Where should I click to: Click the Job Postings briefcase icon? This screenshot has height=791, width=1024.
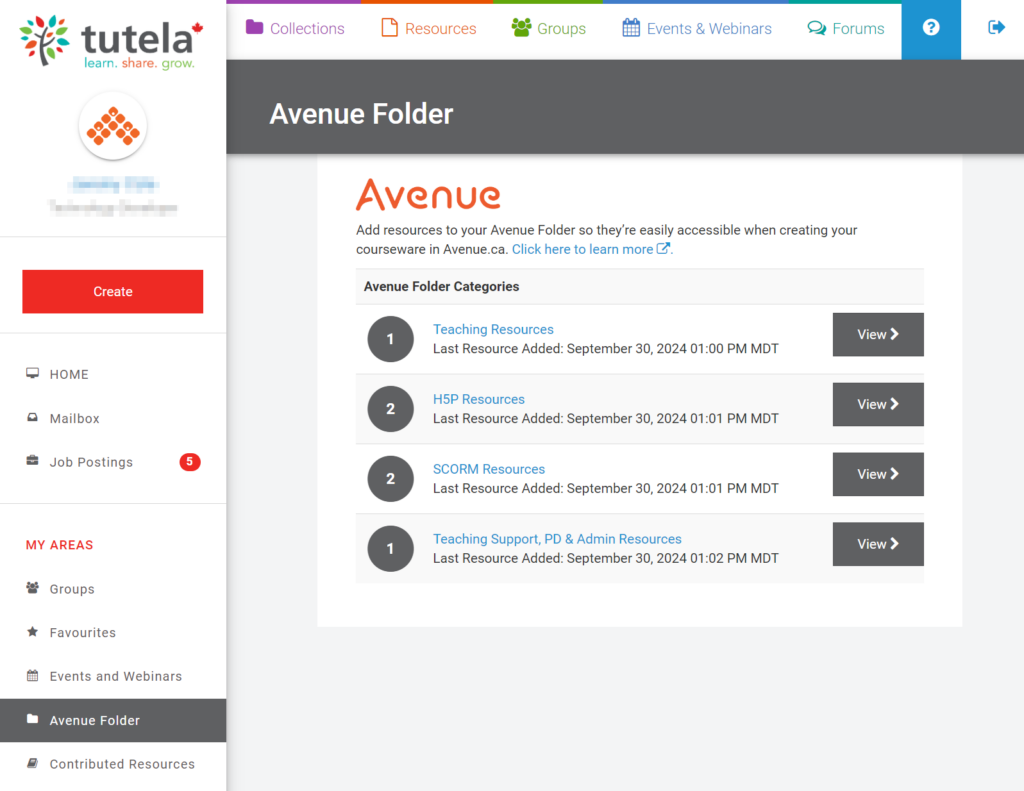click(32, 462)
